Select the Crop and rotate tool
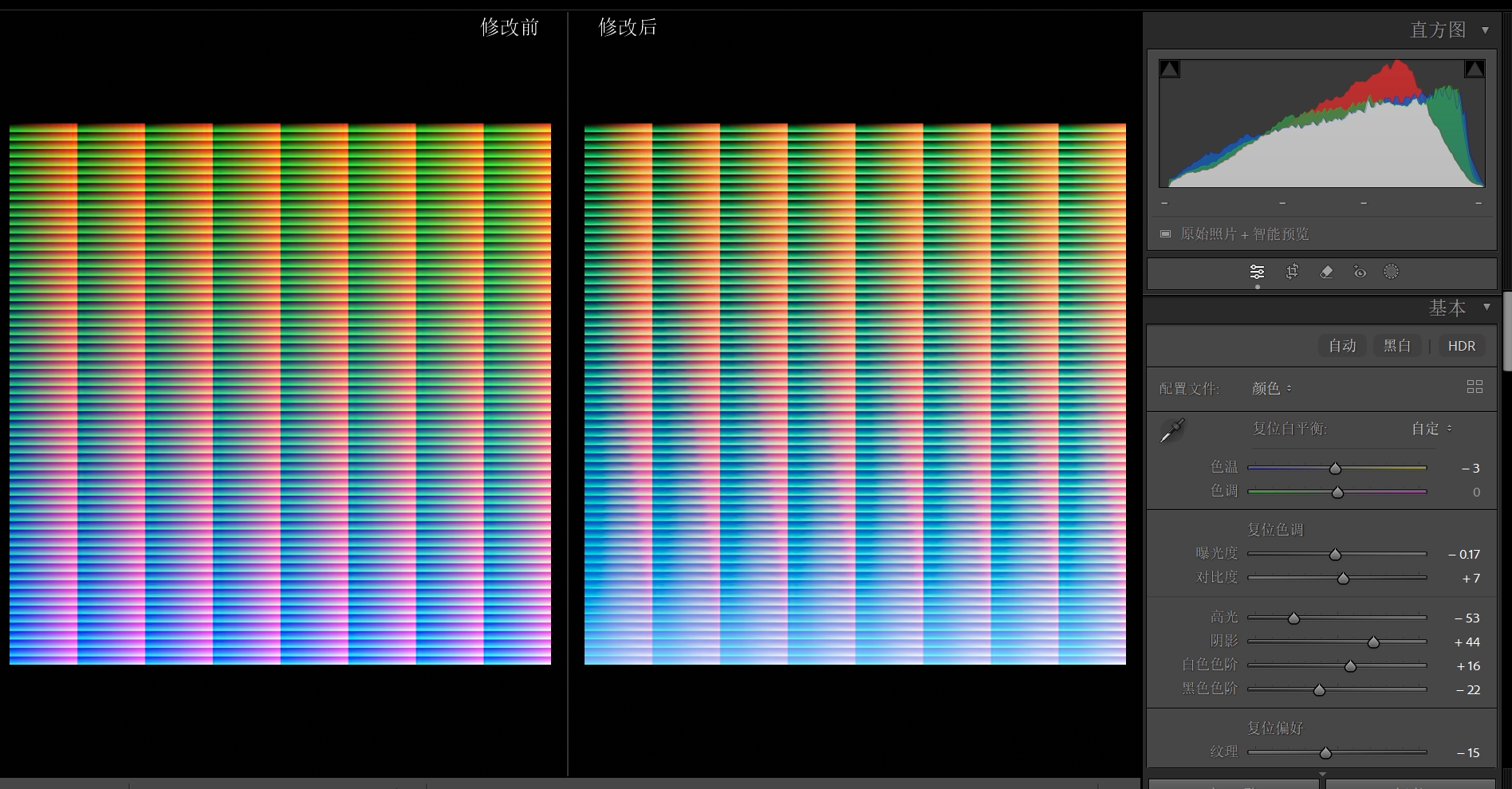 [x=1292, y=272]
